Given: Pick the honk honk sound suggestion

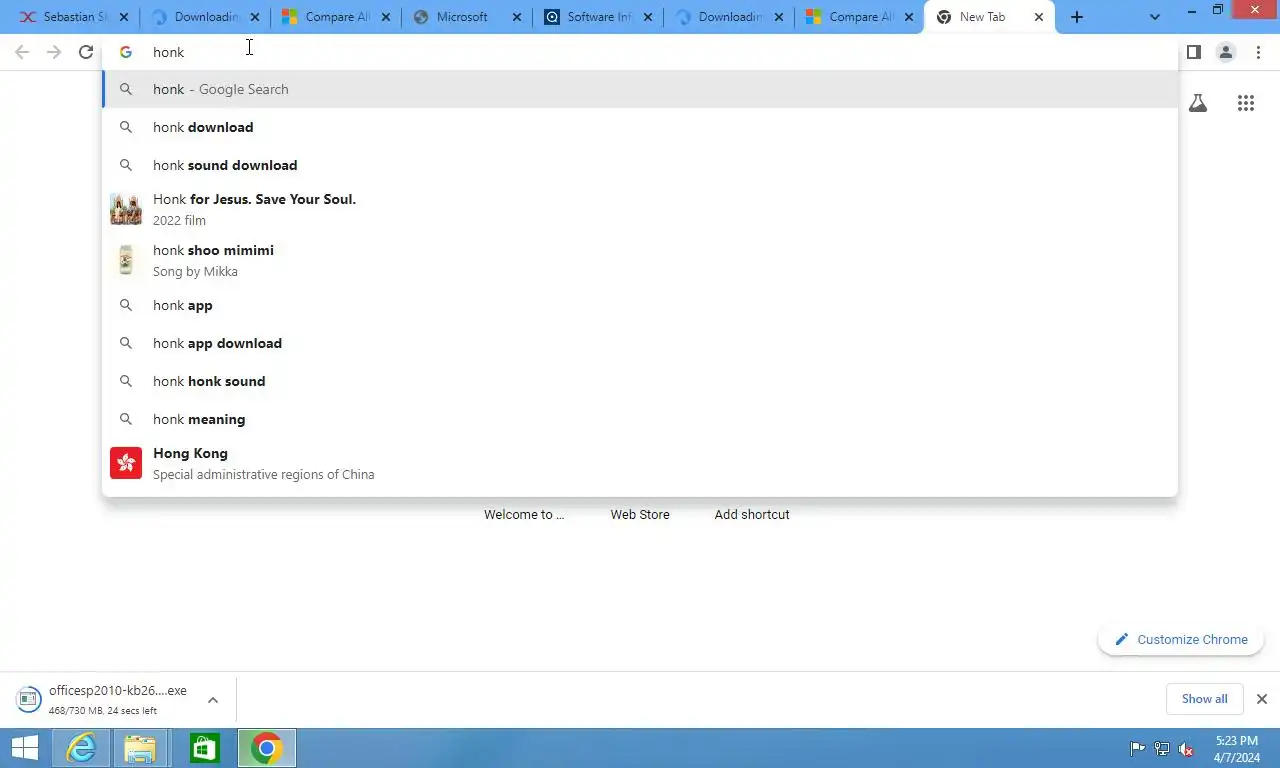Looking at the screenshot, I should click(640, 381).
